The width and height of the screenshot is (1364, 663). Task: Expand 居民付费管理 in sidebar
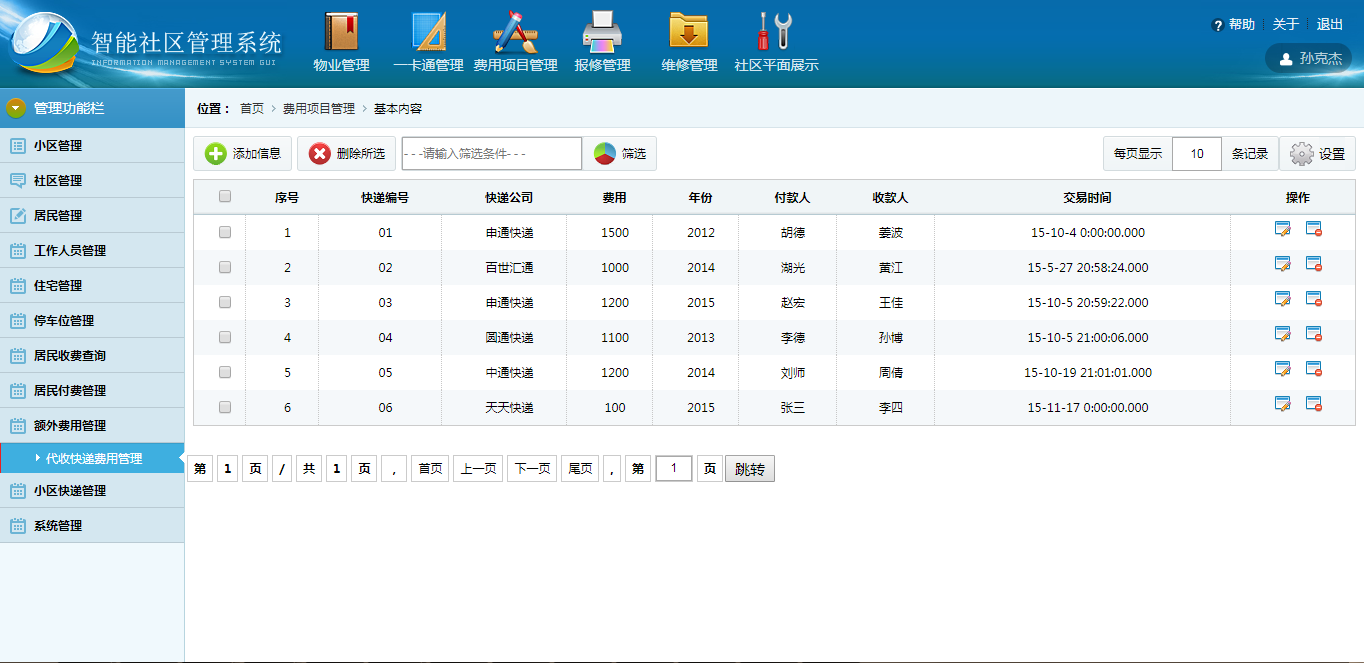click(92, 391)
